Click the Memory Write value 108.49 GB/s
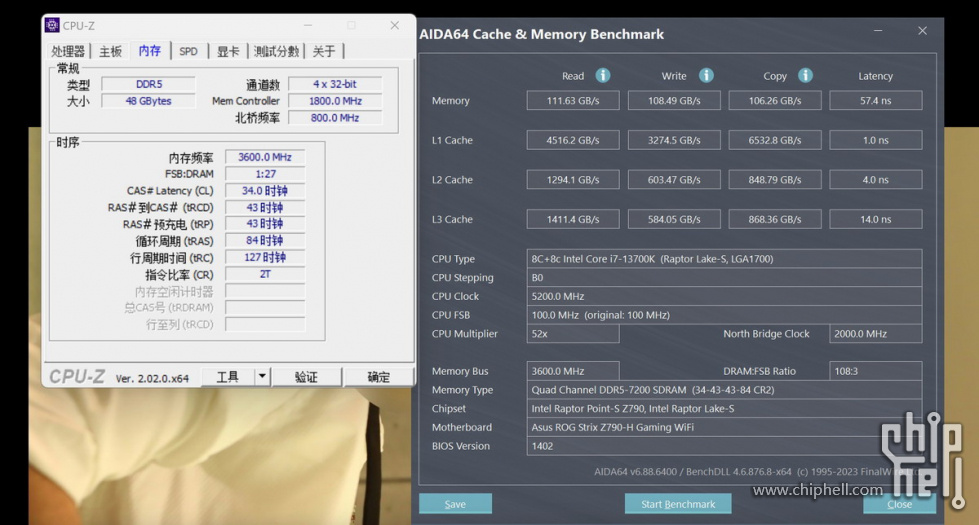 (674, 101)
